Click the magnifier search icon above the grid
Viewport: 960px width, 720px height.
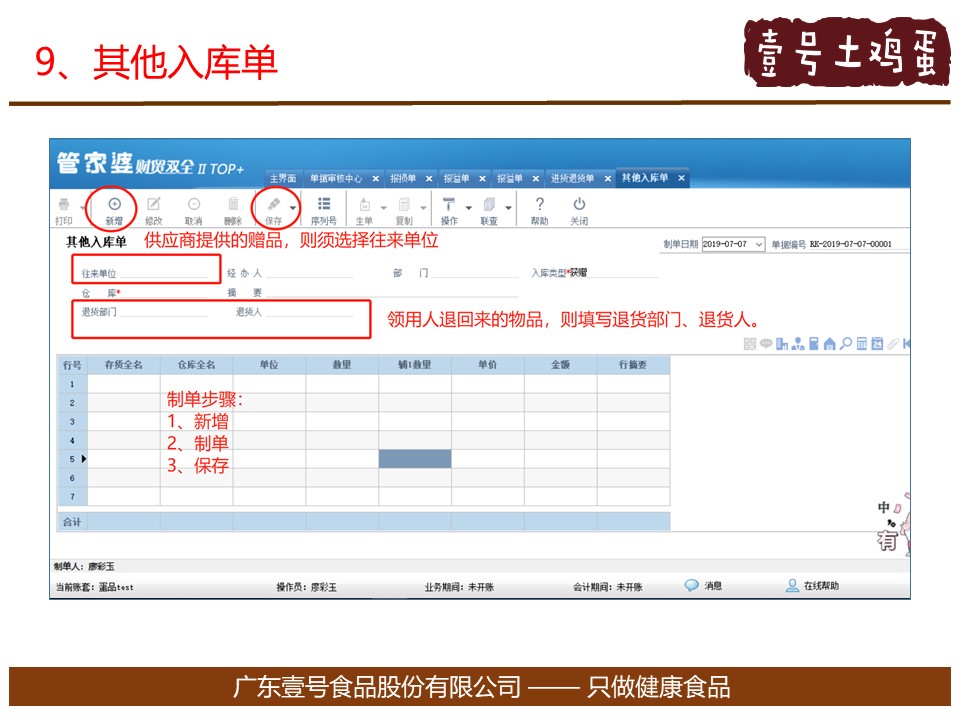(845, 344)
